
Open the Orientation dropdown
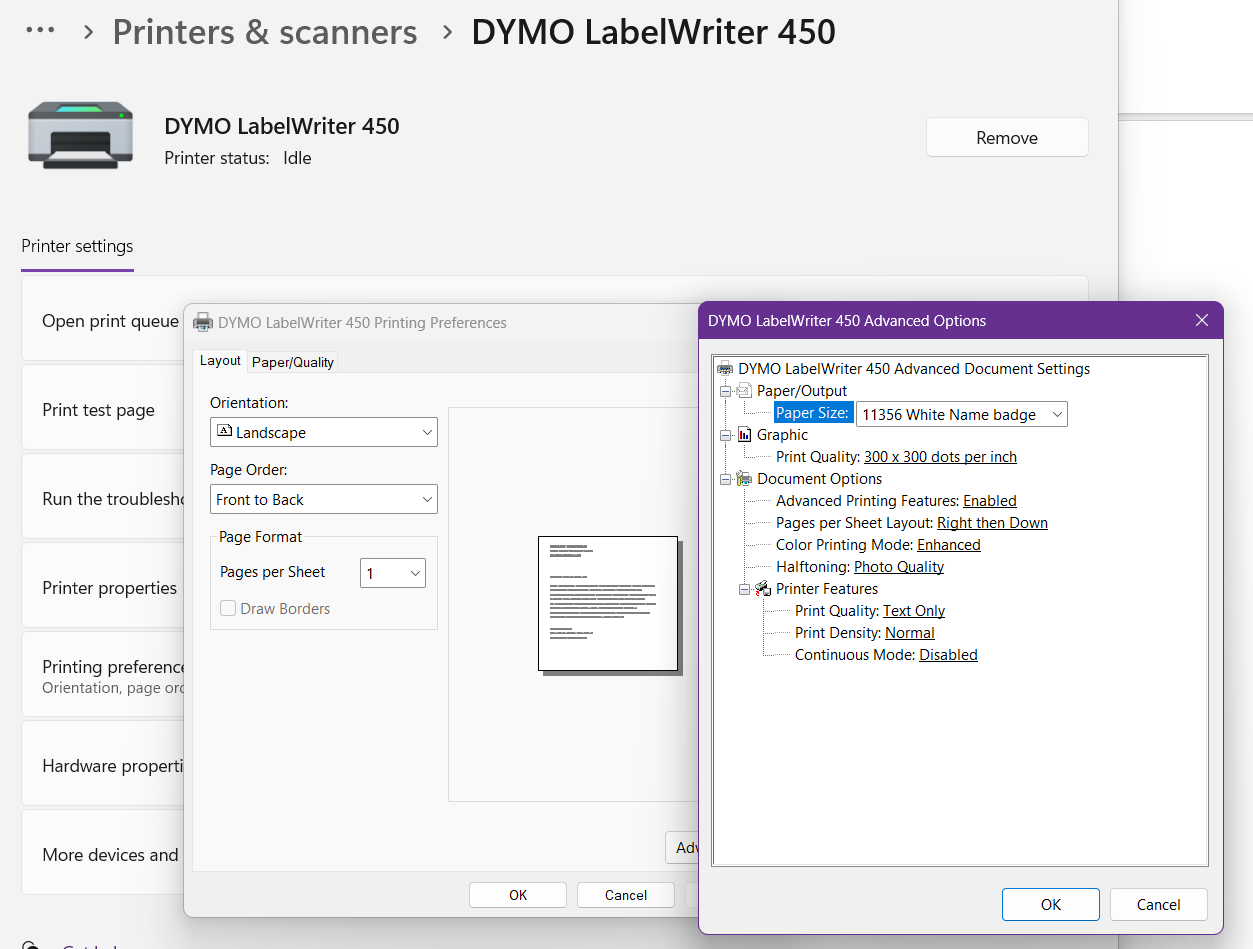point(324,433)
